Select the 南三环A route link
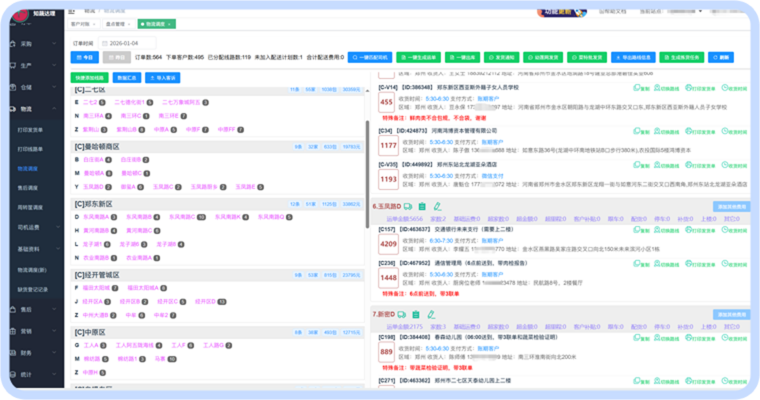This screenshot has height=400, width=760. pos(94,115)
